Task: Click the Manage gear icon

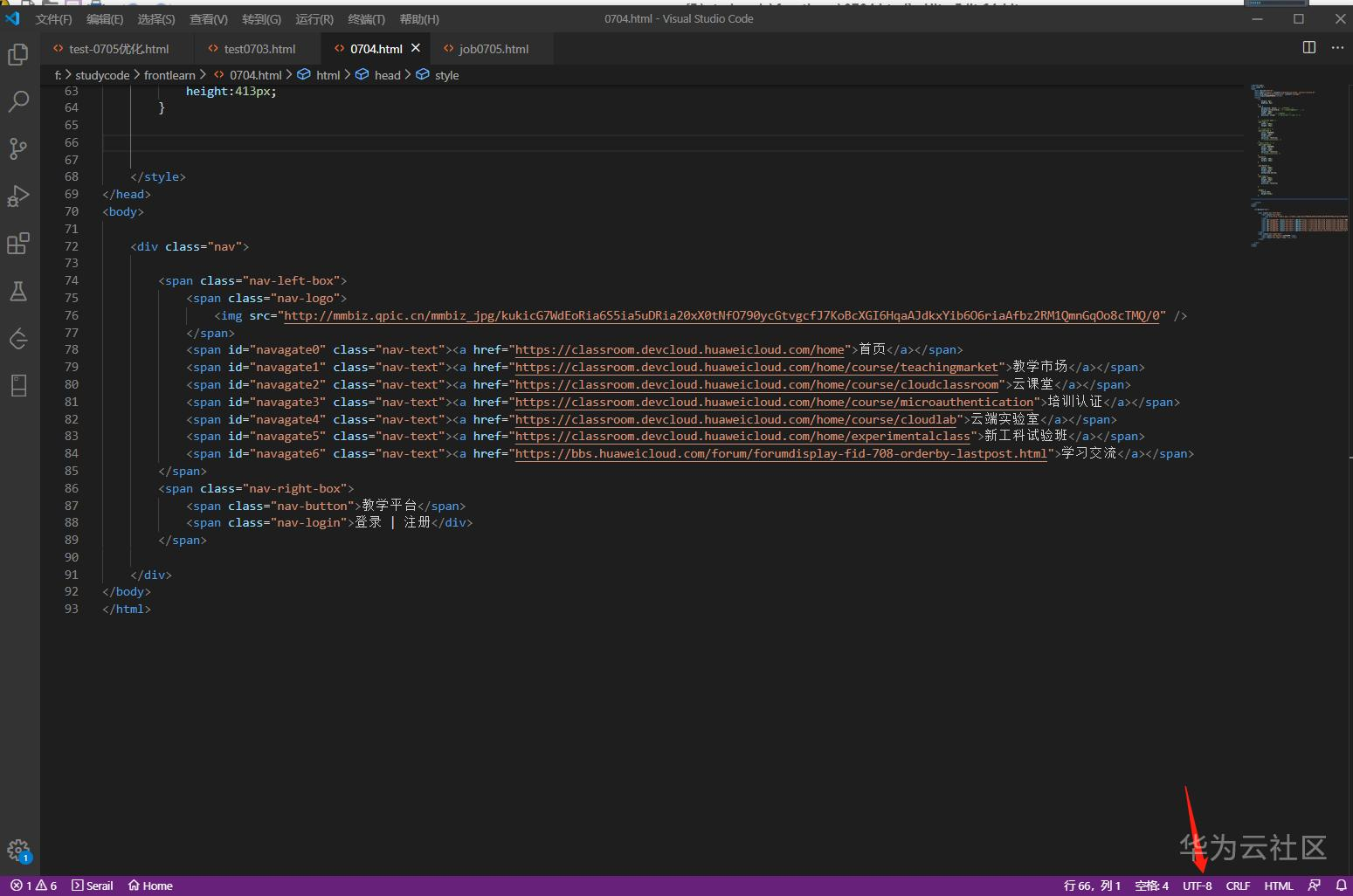Action: coord(18,850)
